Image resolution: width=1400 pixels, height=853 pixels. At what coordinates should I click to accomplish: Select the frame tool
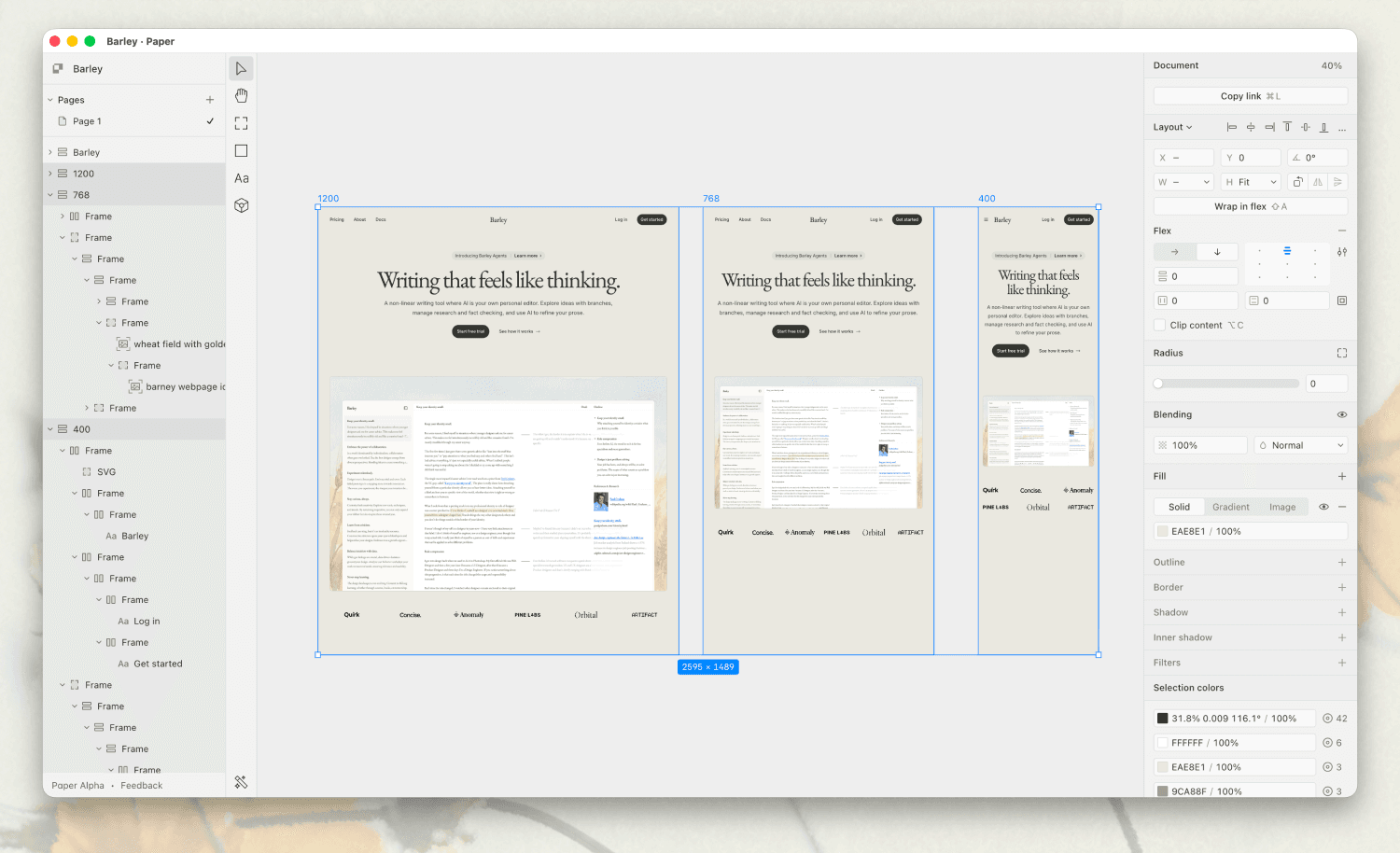pos(241,123)
